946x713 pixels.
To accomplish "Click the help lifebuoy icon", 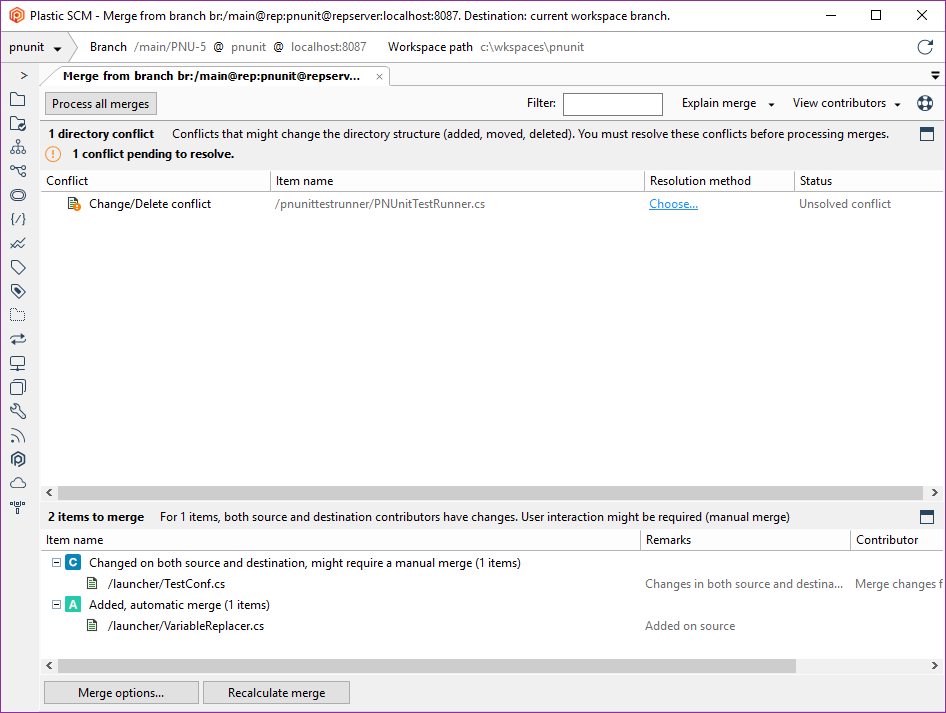I will 925,103.
